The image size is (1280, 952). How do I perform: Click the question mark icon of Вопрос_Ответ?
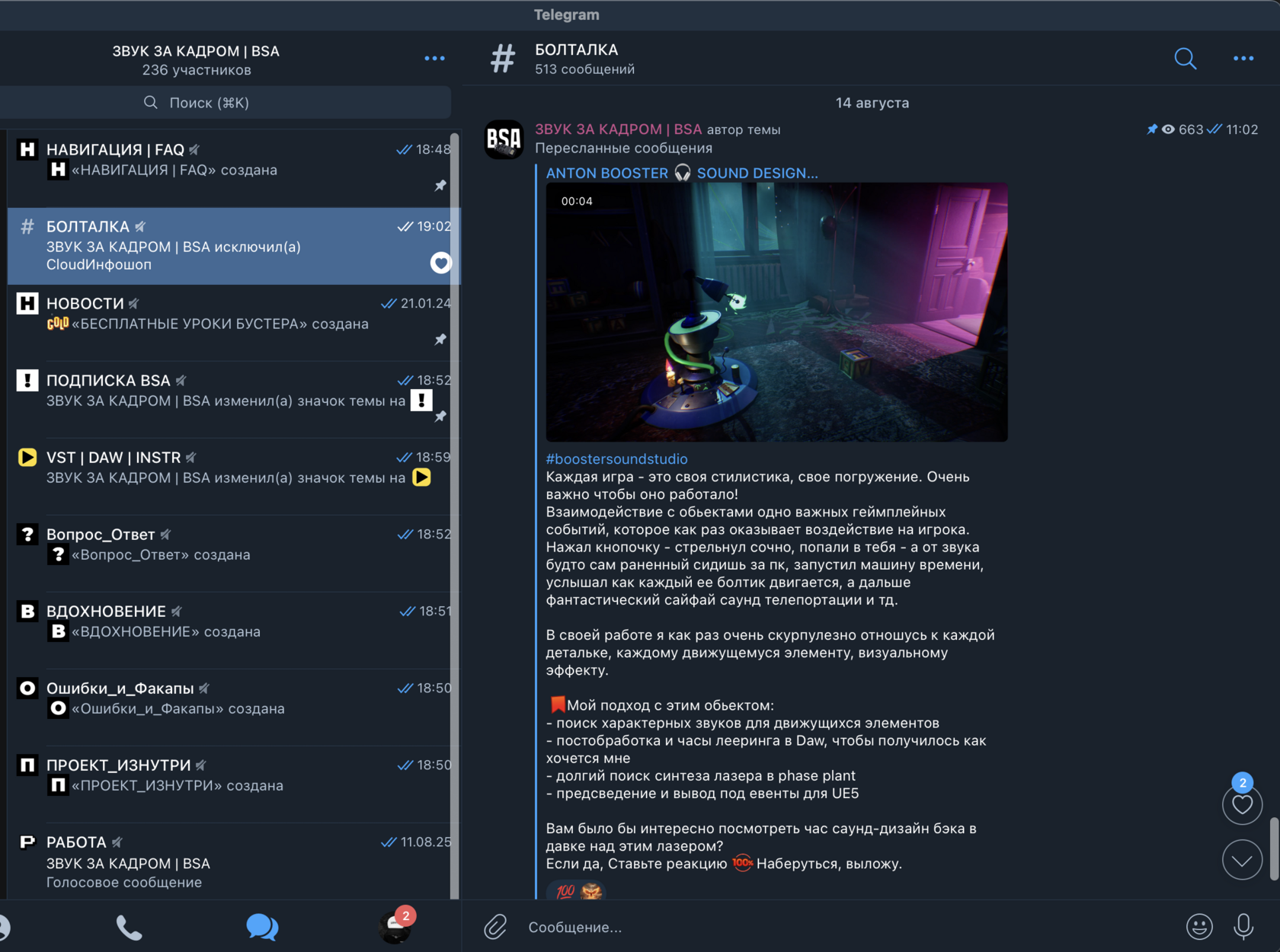point(27,534)
